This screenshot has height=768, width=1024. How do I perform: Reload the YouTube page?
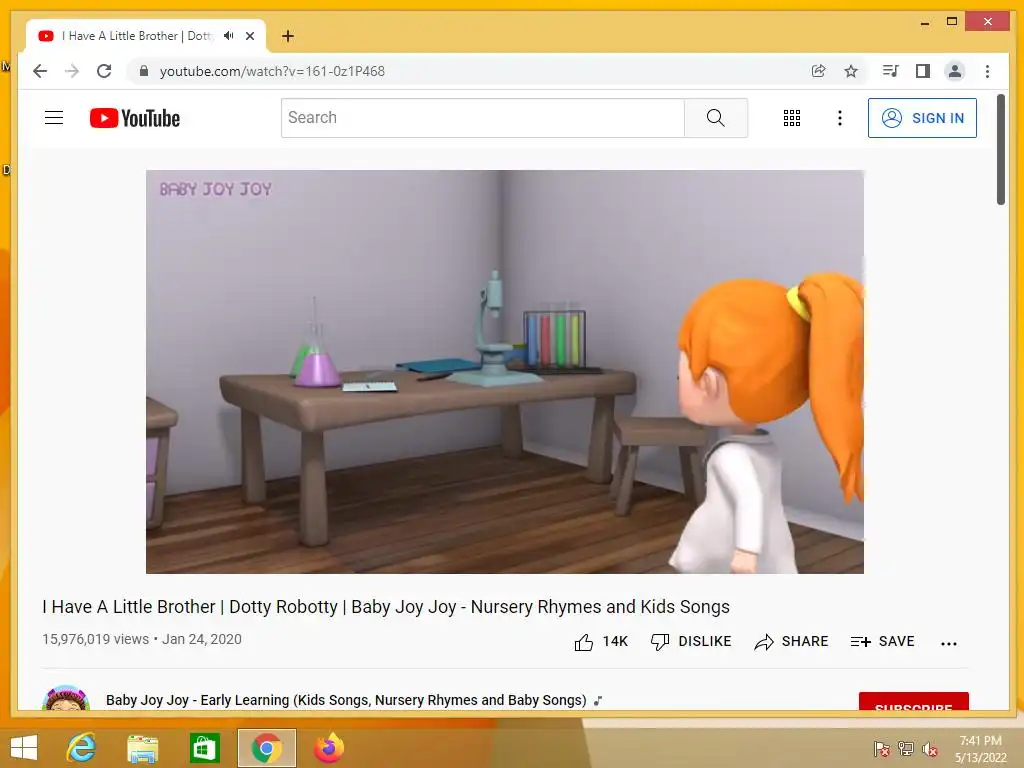pyautogui.click(x=104, y=71)
